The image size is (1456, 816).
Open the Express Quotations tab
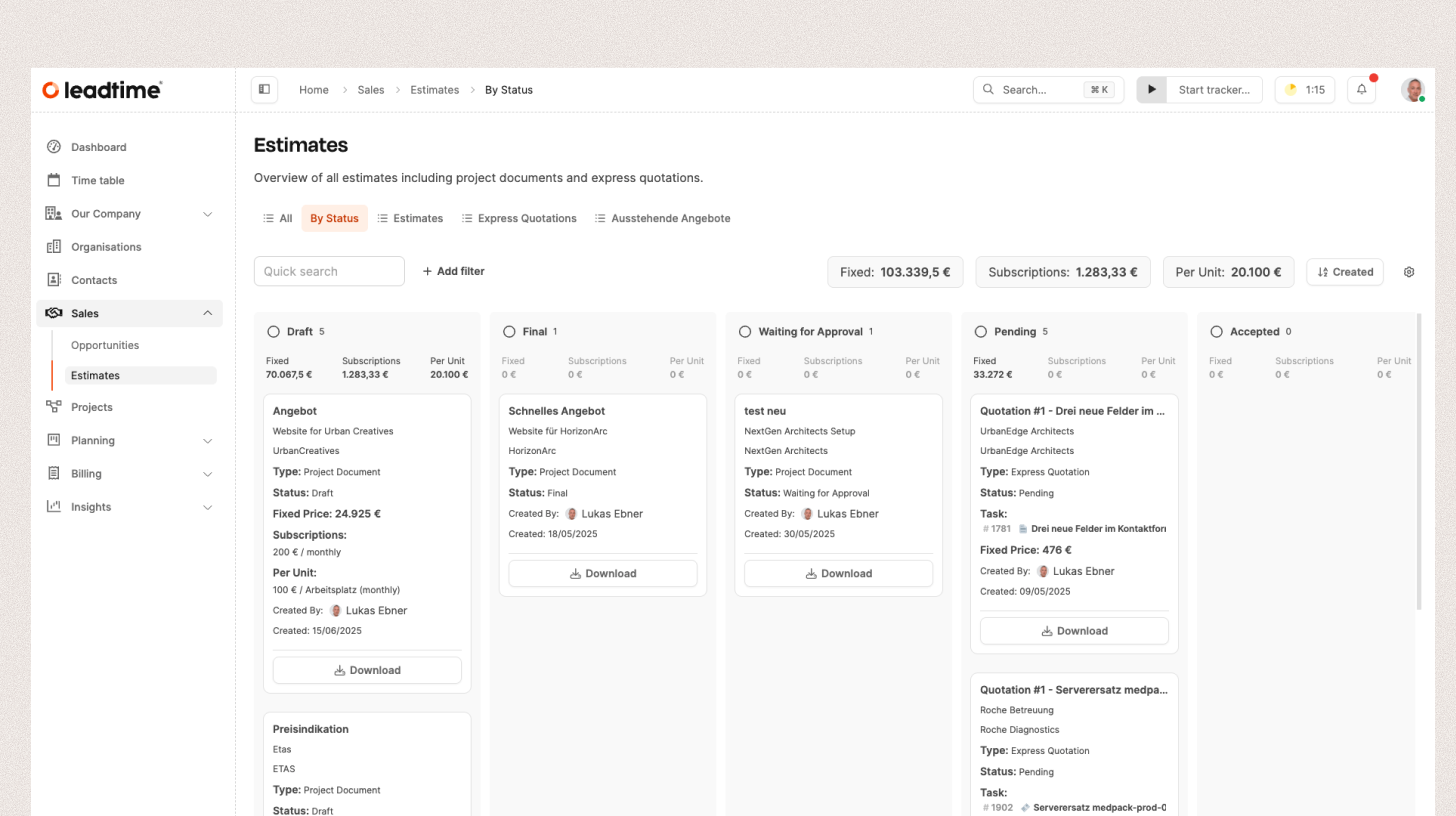coord(519,218)
